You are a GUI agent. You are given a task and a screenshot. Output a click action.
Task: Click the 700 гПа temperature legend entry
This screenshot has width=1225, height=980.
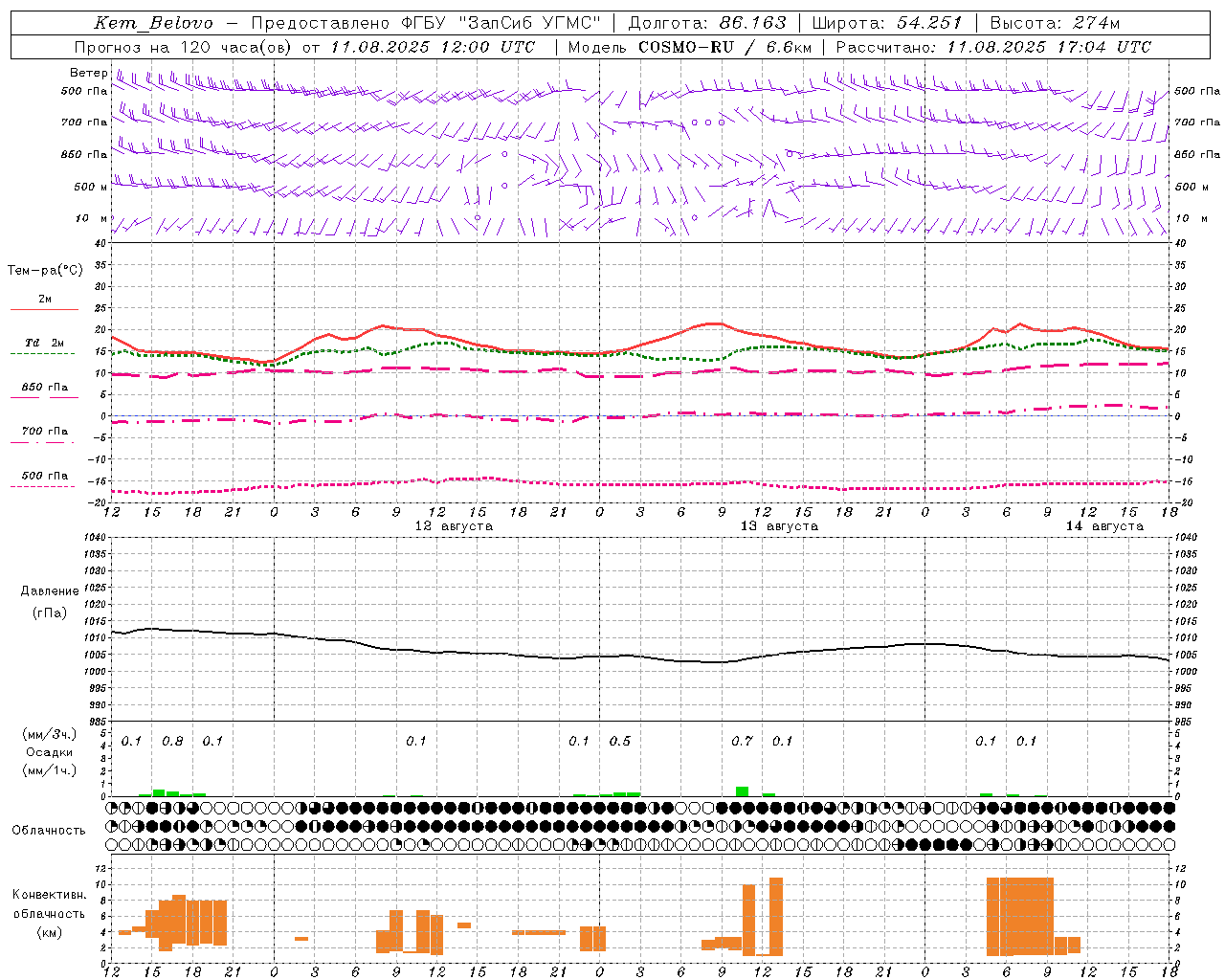[x=45, y=432]
